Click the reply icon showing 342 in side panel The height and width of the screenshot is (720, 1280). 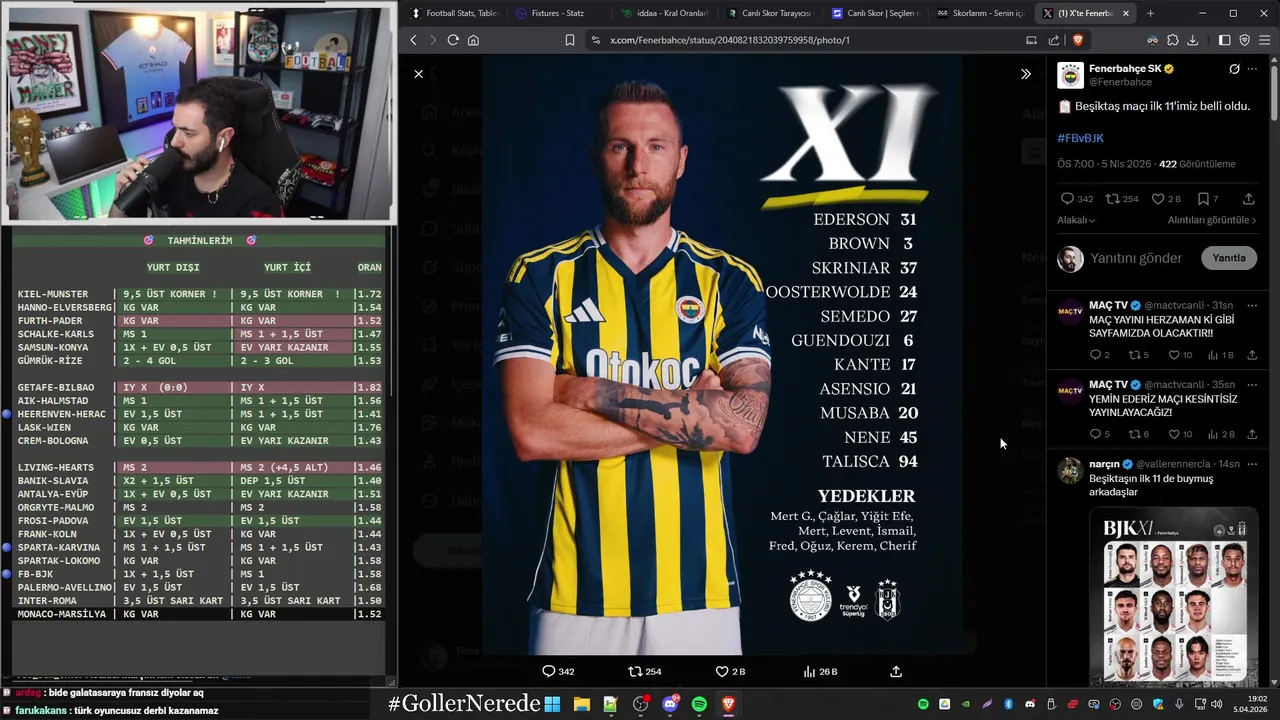[1067, 199]
